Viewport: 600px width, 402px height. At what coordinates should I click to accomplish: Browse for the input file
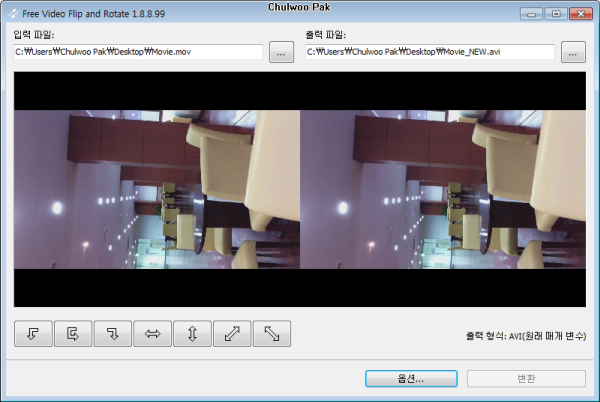[282, 52]
